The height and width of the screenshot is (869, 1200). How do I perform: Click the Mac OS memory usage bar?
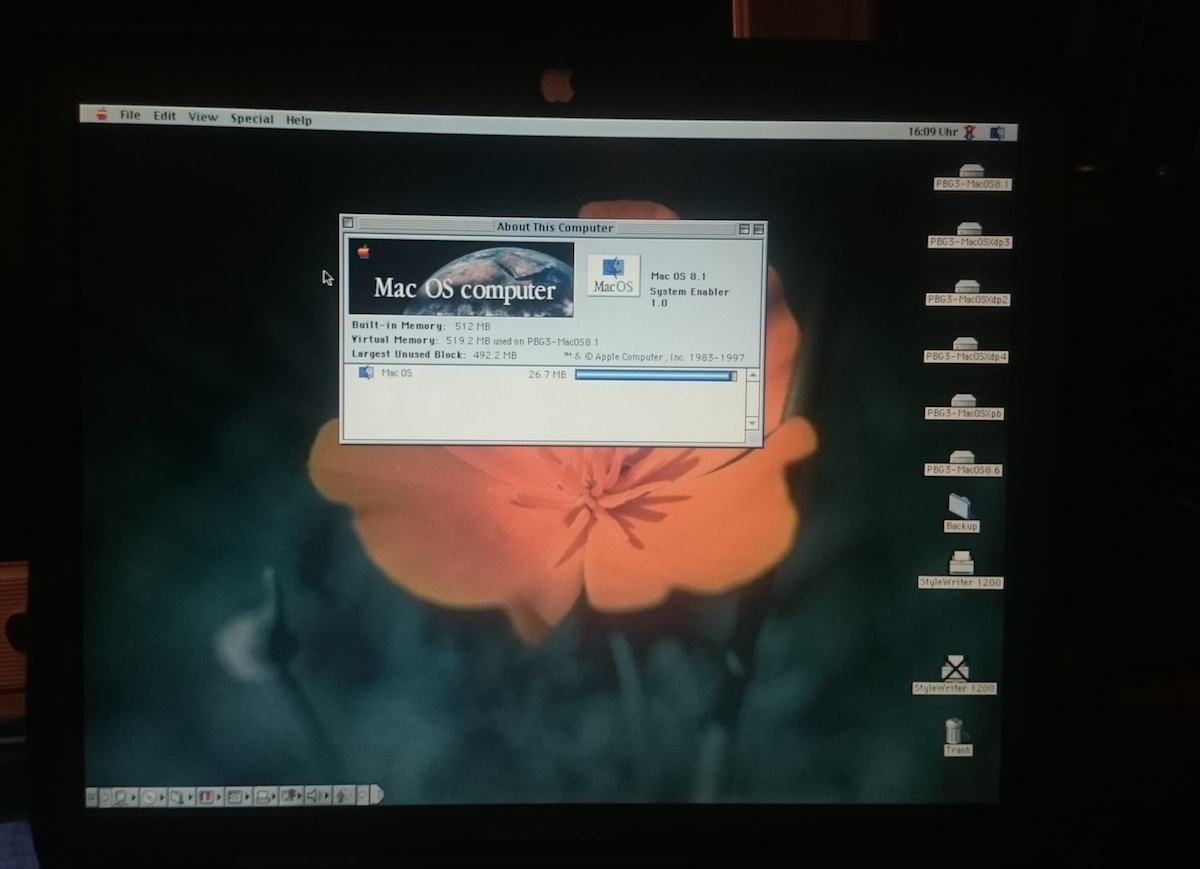[x=656, y=375]
